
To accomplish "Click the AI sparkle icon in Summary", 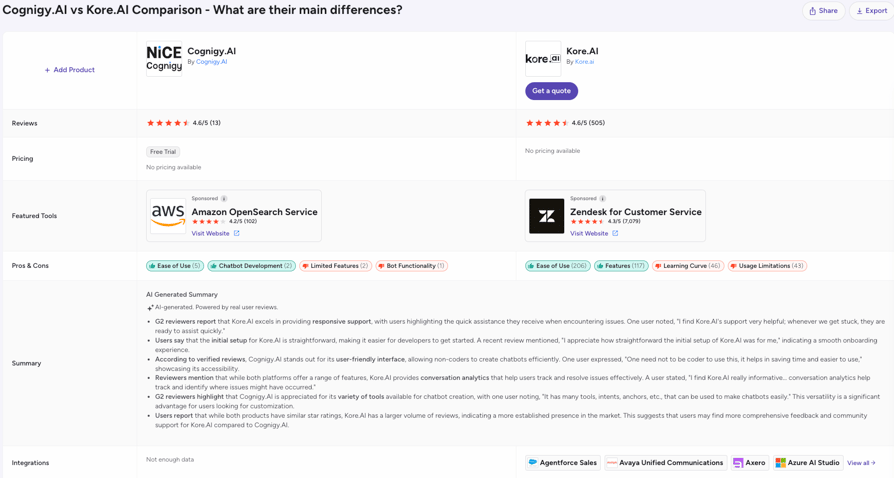I will click(x=150, y=307).
